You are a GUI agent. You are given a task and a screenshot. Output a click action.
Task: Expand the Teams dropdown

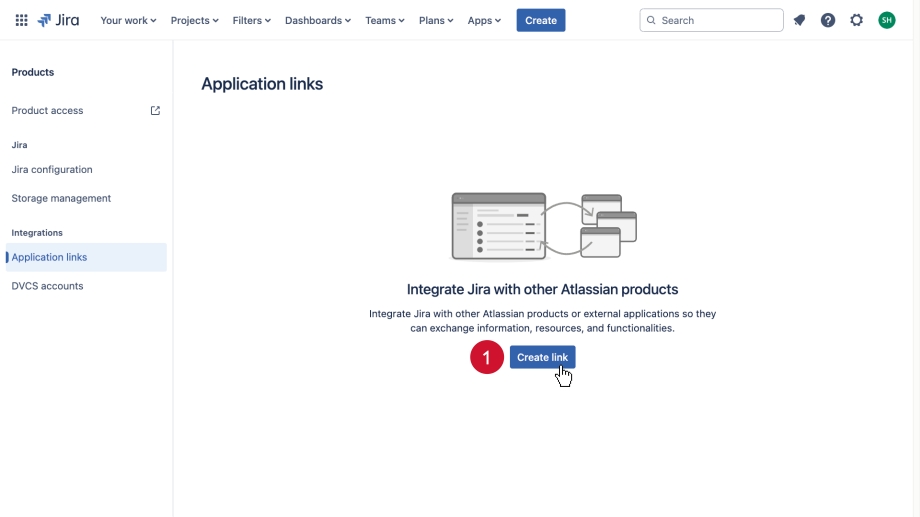(x=385, y=20)
